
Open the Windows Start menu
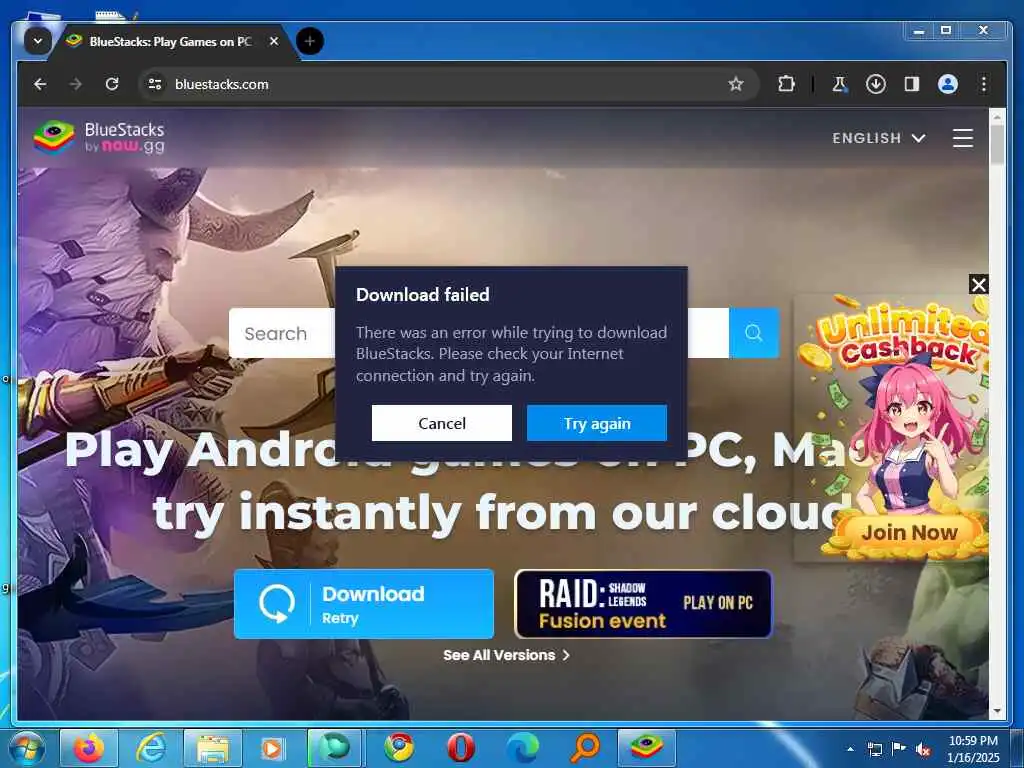tap(26, 748)
